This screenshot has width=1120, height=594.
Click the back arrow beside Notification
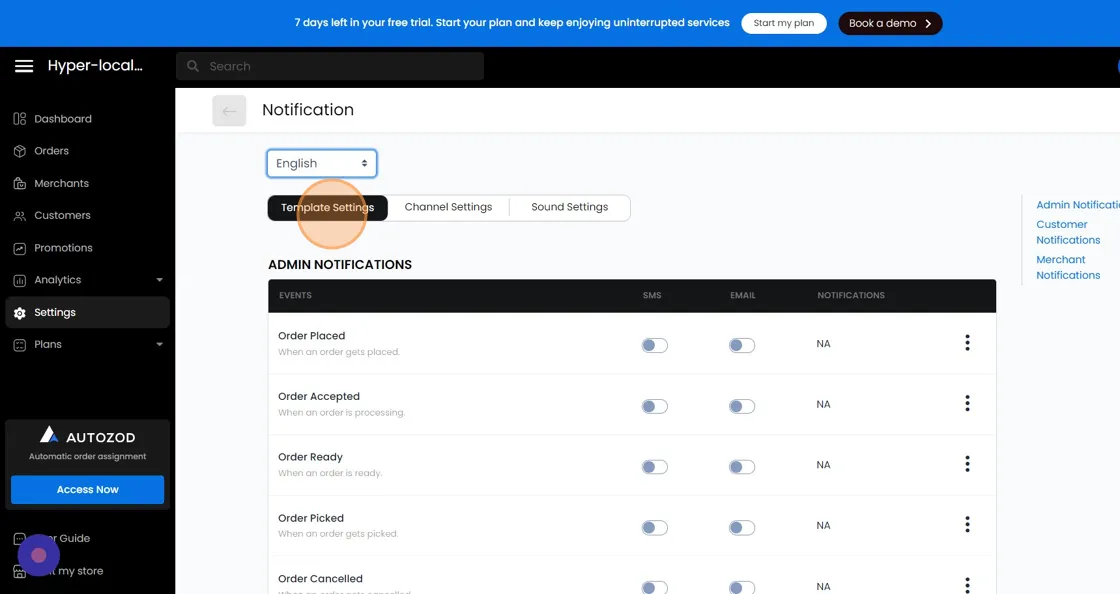pyautogui.click(x=229, y=111)
